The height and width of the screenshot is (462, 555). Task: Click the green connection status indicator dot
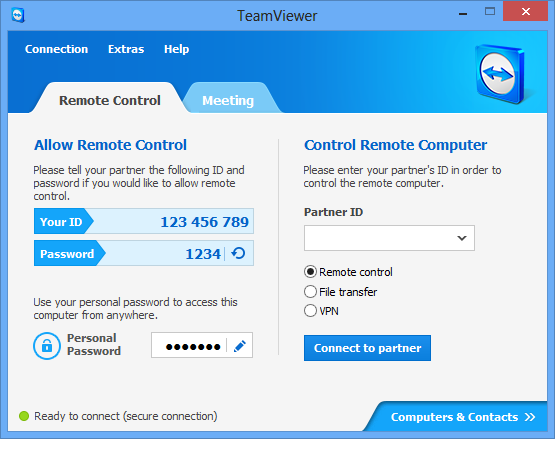[x=24, y=416]
